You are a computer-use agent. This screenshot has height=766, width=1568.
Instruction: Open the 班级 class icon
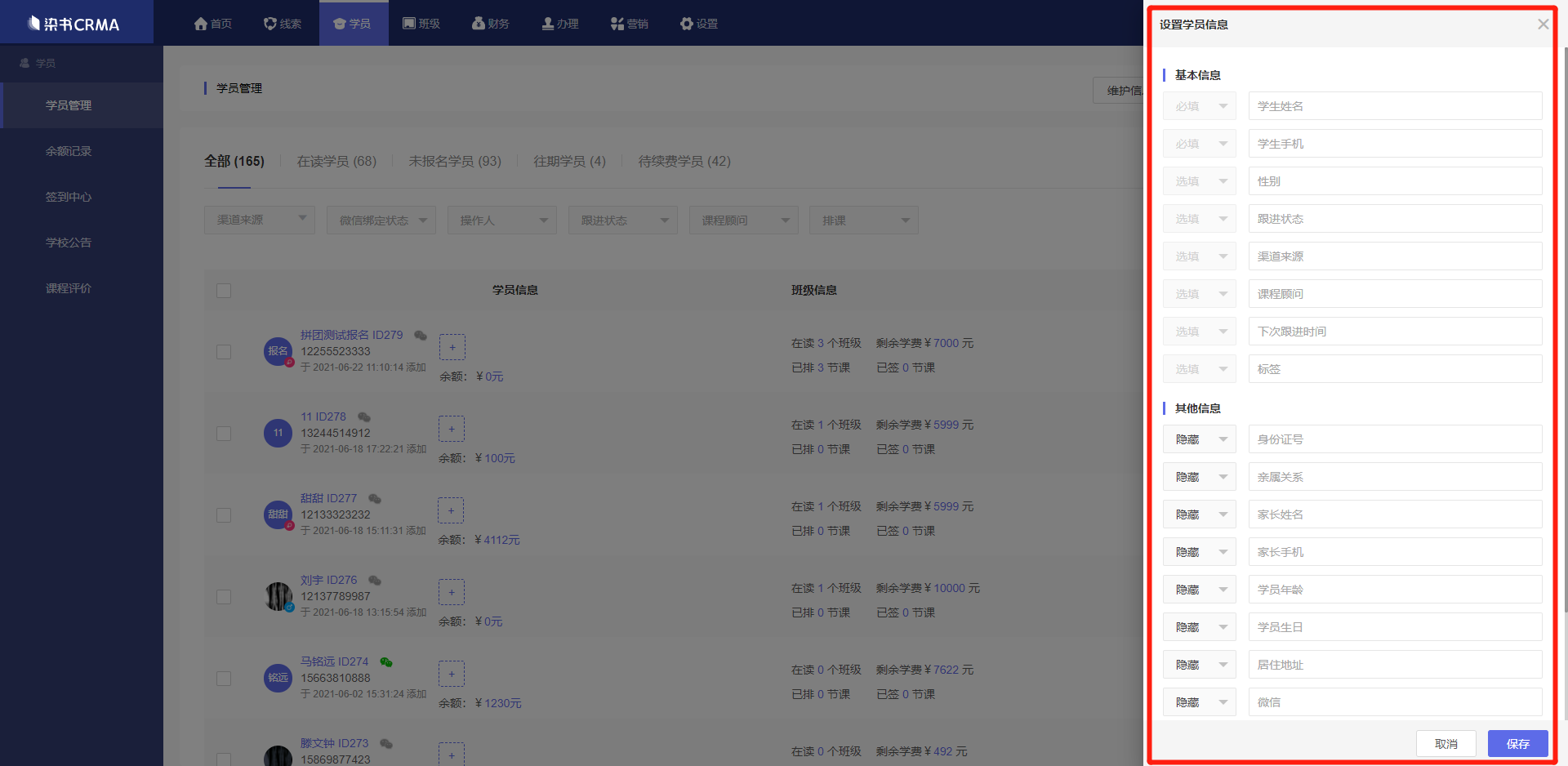click(409, 24)
